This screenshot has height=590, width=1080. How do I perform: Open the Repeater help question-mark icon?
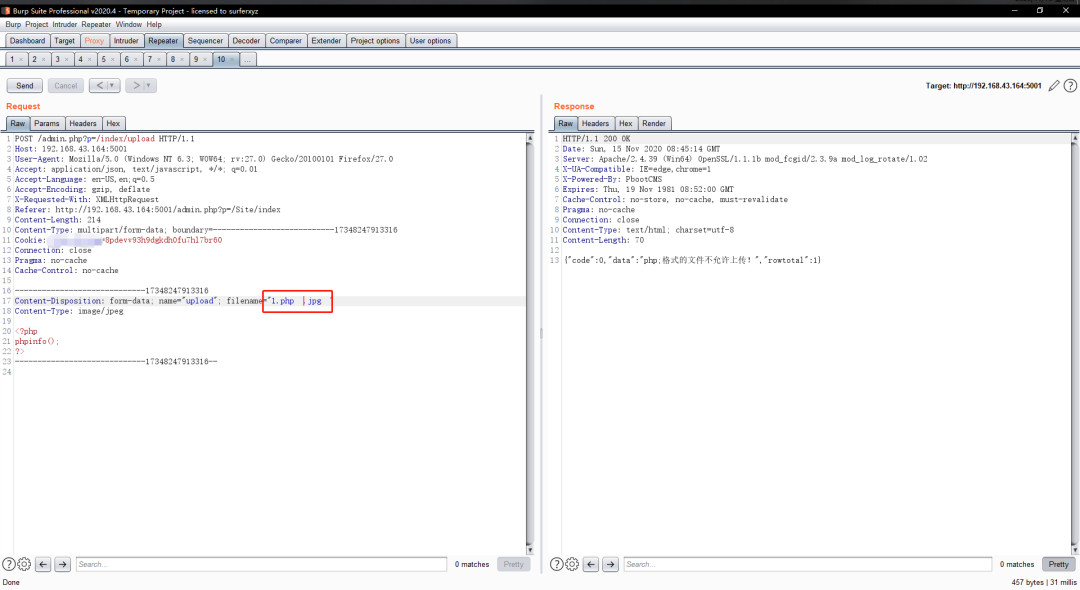1070,85
